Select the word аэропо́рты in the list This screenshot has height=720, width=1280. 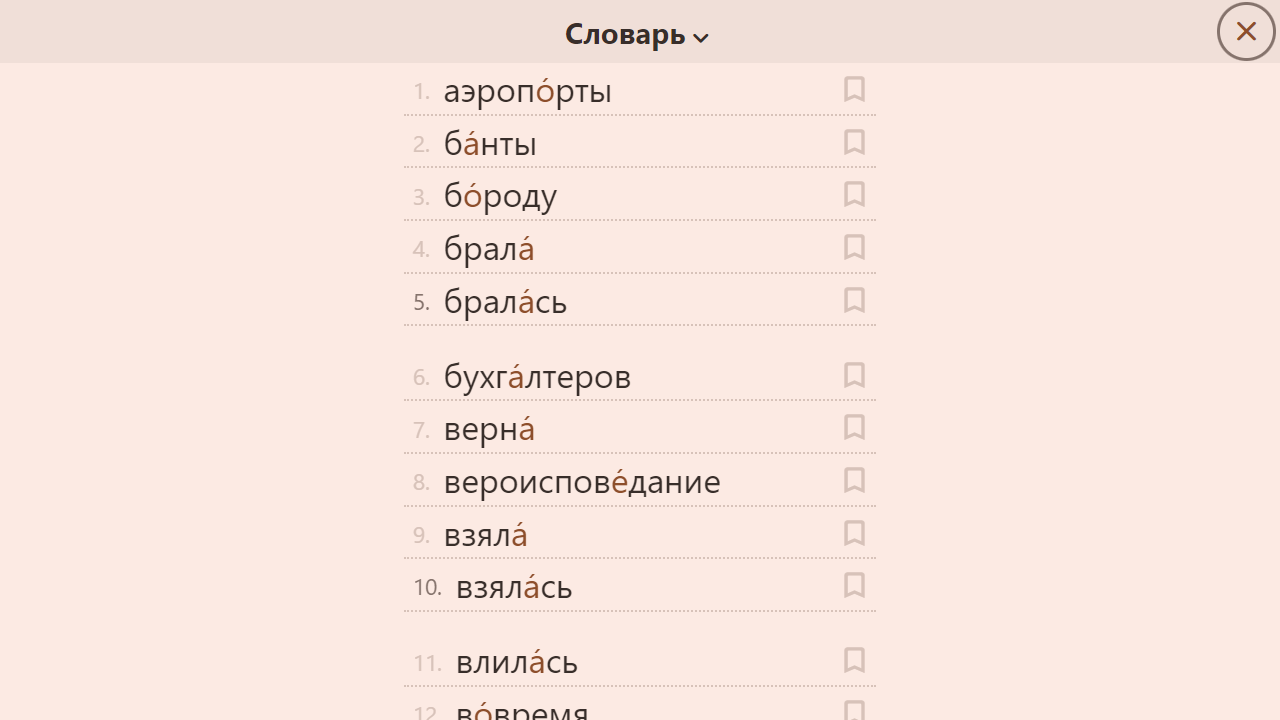coord(528,90)
